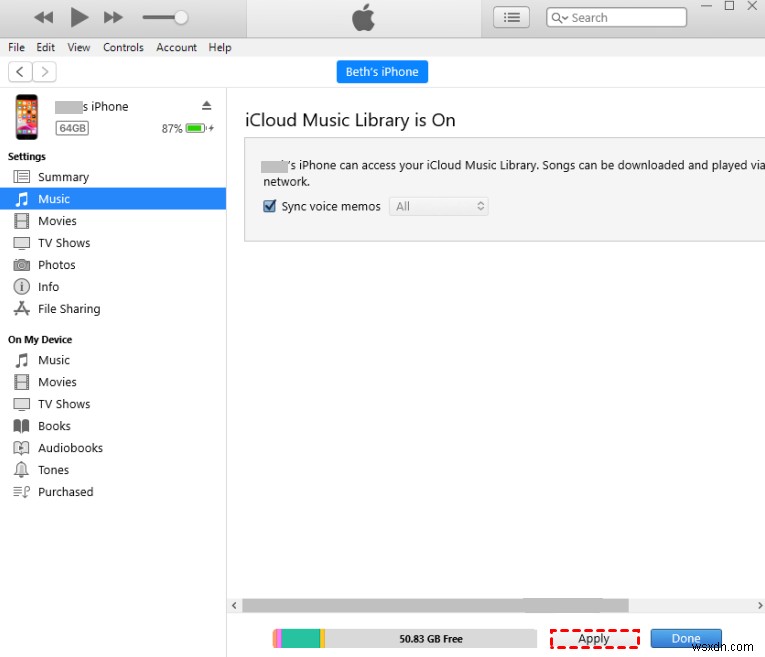Click the music note icon under On My Device
Image resolution: width=765 pixels, height=657 pixels.
[21, 360]
